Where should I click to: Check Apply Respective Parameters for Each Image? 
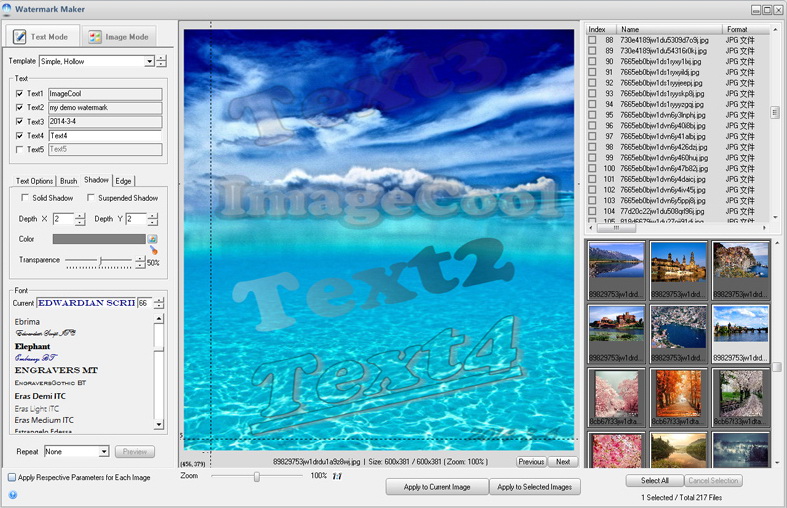[12, 477]
